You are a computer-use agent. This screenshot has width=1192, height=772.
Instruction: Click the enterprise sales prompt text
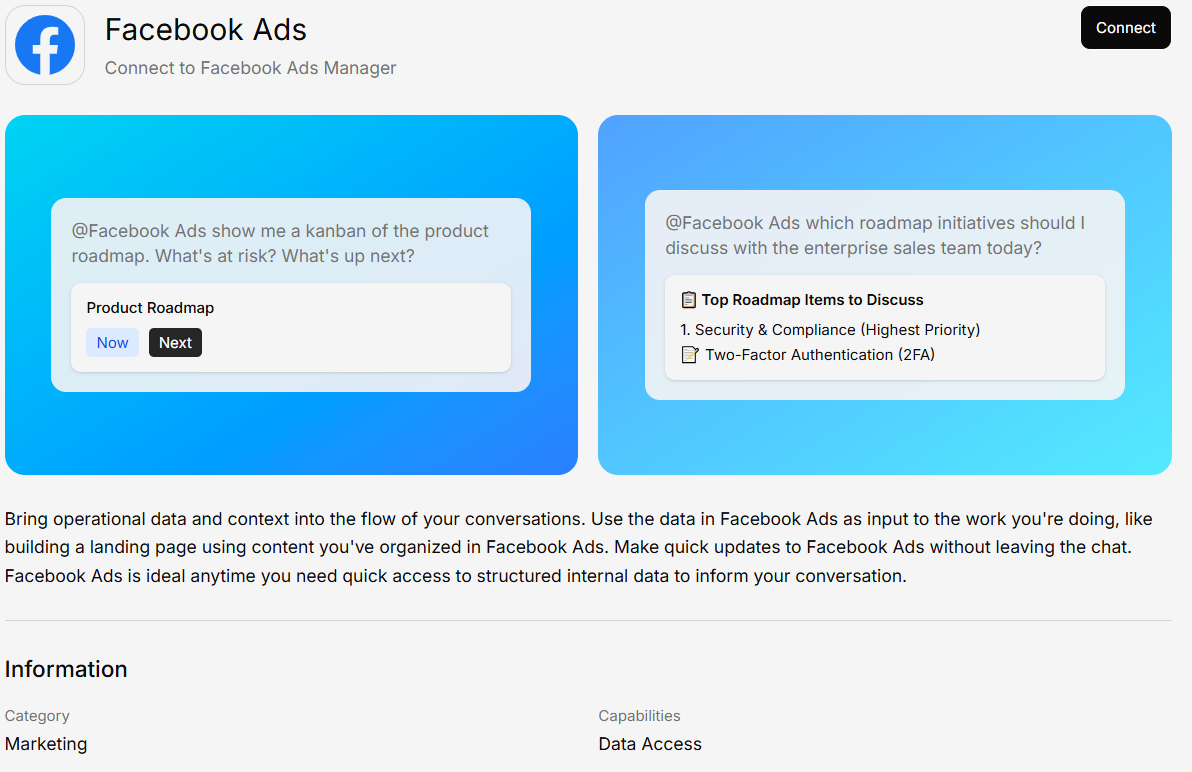click(x=875, y=235)
